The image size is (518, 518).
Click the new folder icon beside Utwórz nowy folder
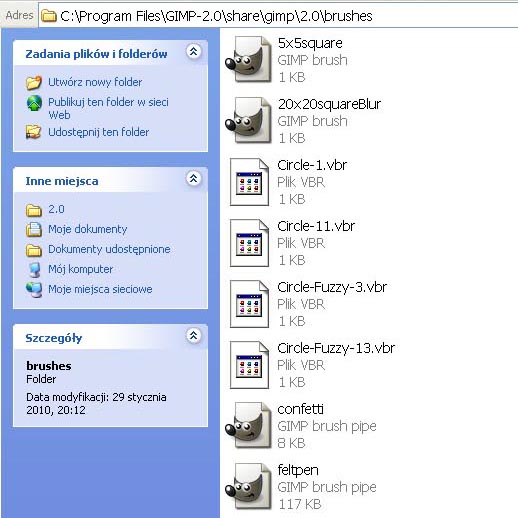point(34,82)
